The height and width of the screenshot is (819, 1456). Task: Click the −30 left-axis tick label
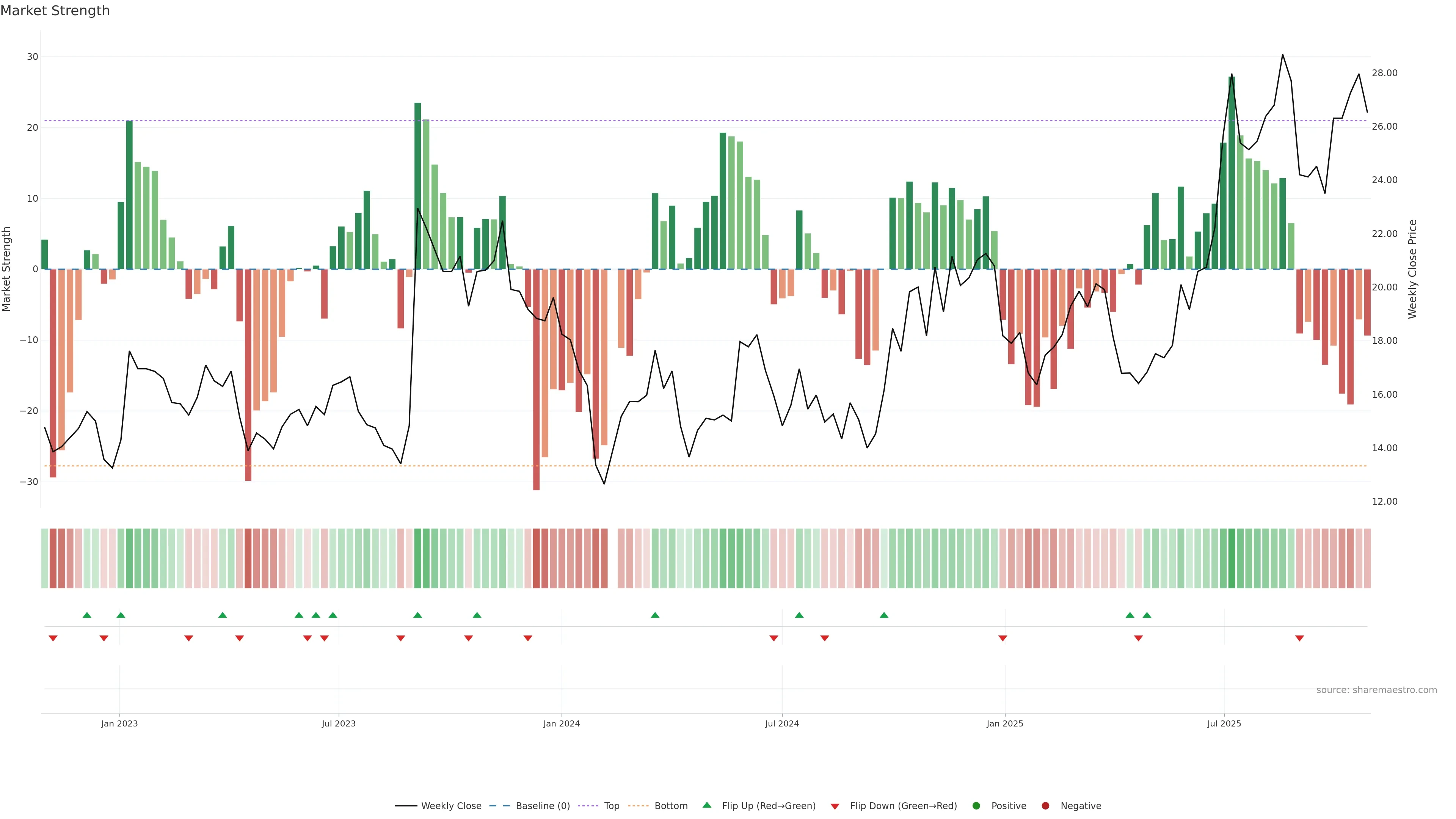pyautogui.click(x=29, y=482)
